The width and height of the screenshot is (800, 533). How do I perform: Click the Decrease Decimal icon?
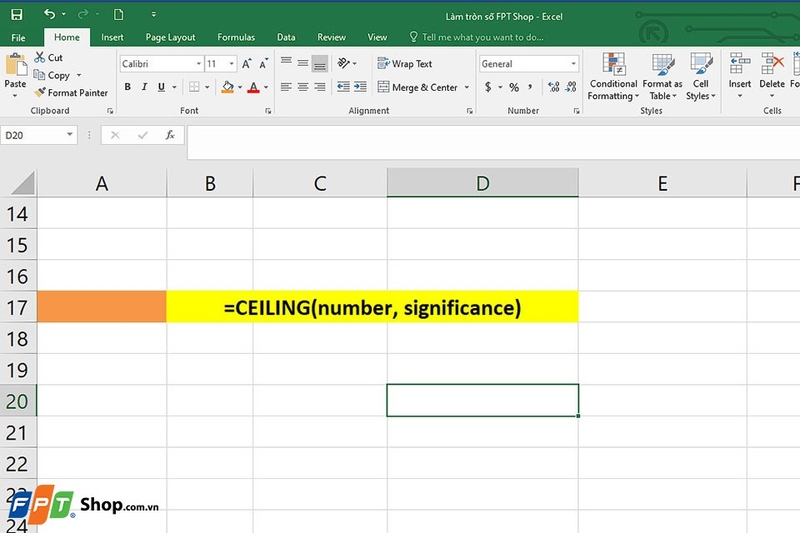tap(571, 87)
